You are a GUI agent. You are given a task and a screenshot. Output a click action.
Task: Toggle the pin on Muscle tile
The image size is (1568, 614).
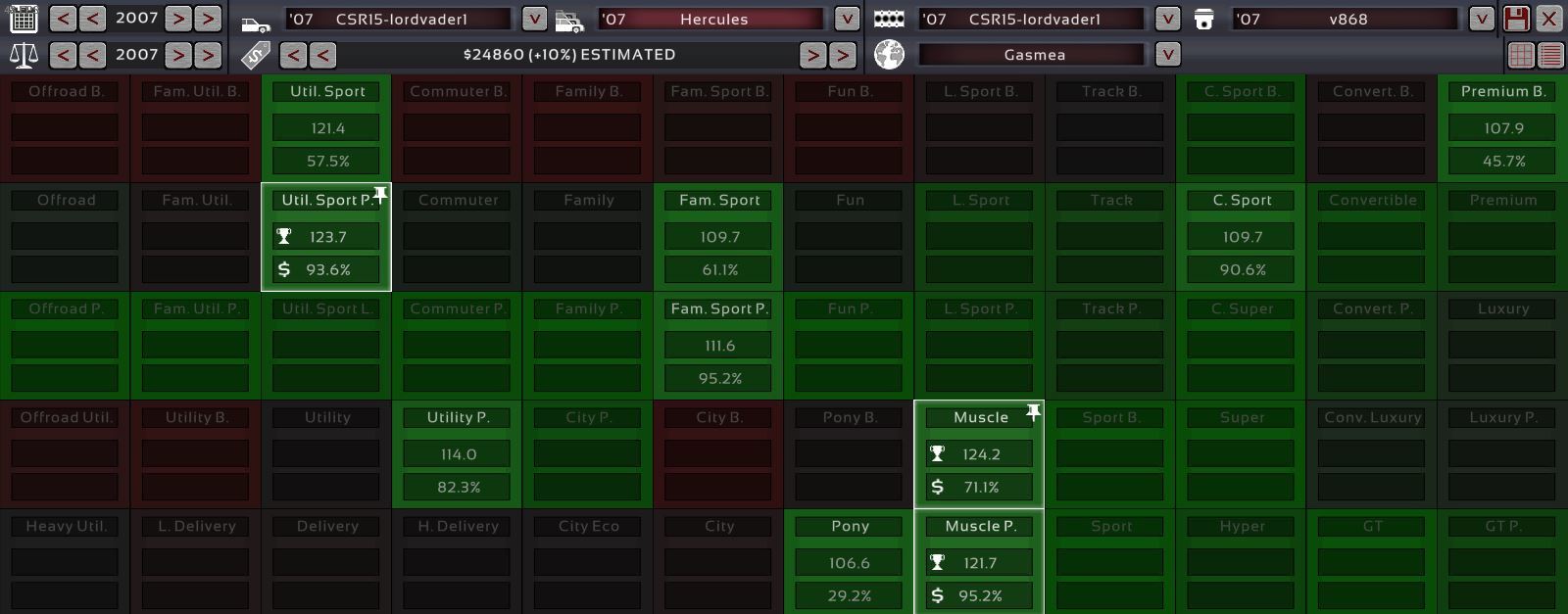point(1033,412)
